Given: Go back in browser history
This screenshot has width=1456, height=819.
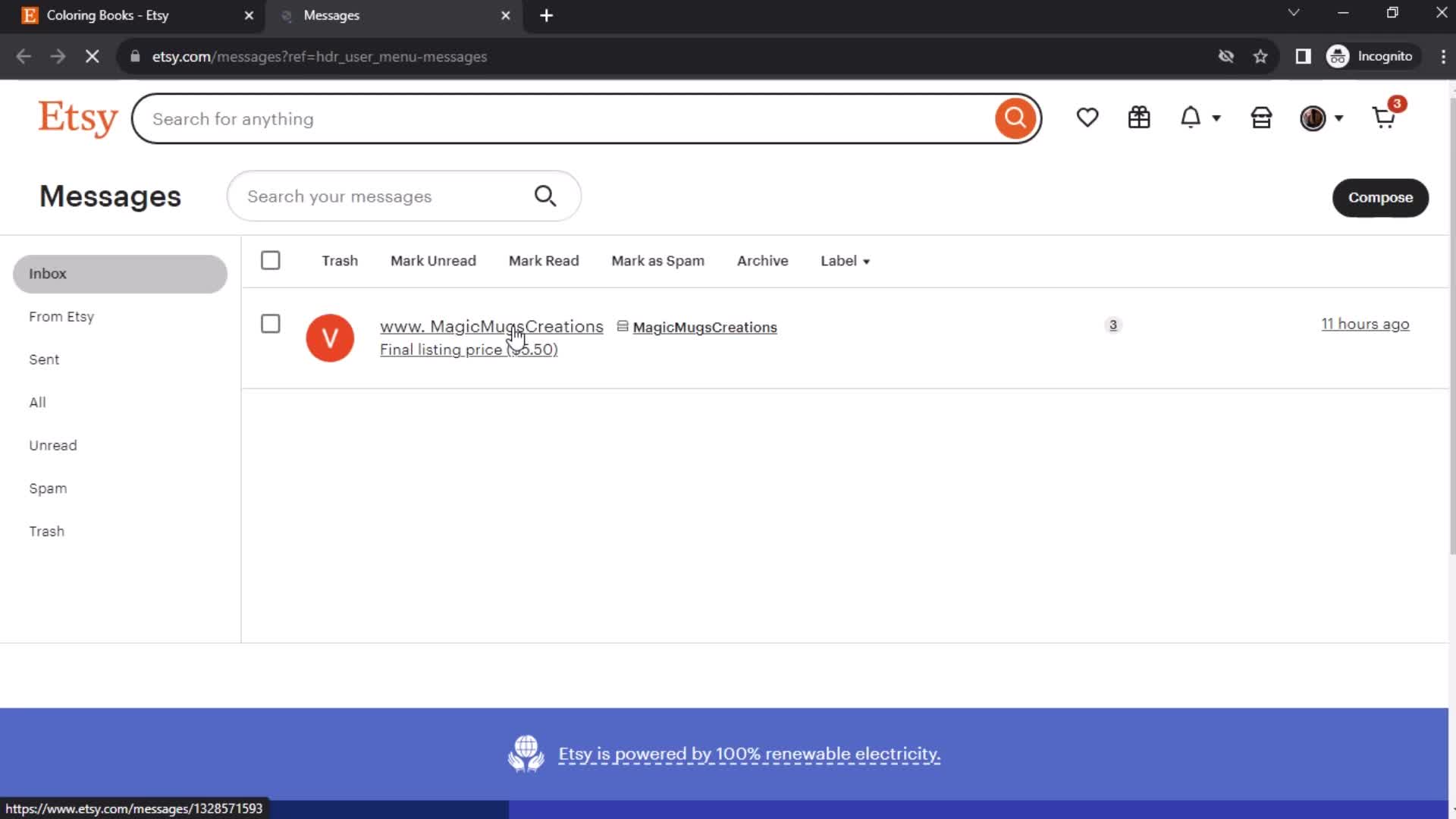Looking at the screenshot, I should point(24,57).
